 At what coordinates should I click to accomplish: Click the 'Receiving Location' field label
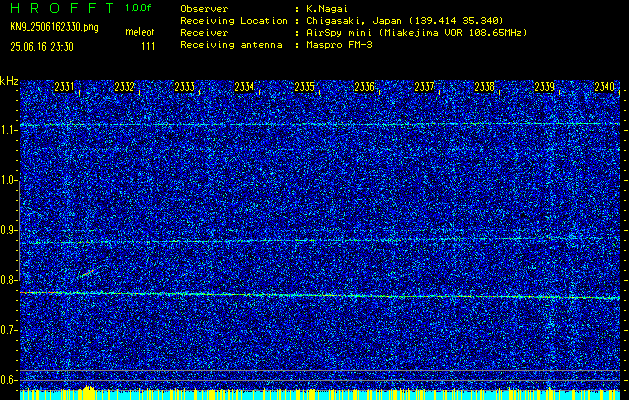[234, 21]
